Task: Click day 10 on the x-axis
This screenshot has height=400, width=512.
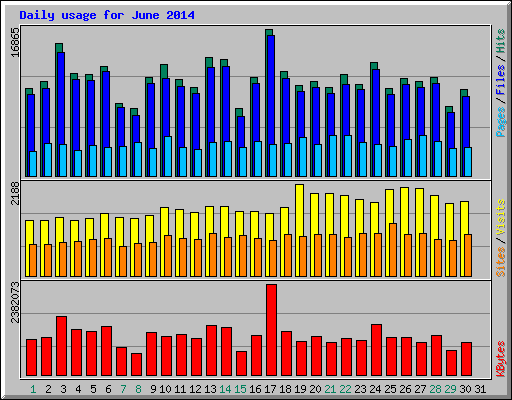Action: pyautogui.click(x=165, y=389)
